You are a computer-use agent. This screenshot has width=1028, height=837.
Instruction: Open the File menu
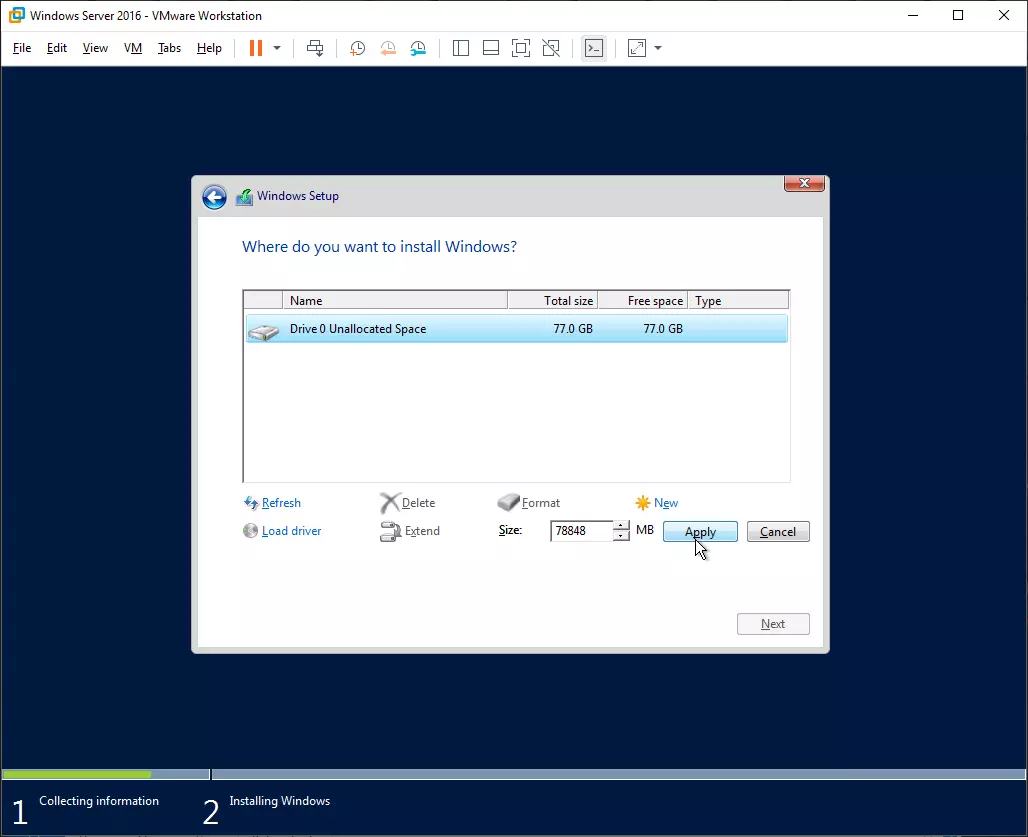pos(22,48)
